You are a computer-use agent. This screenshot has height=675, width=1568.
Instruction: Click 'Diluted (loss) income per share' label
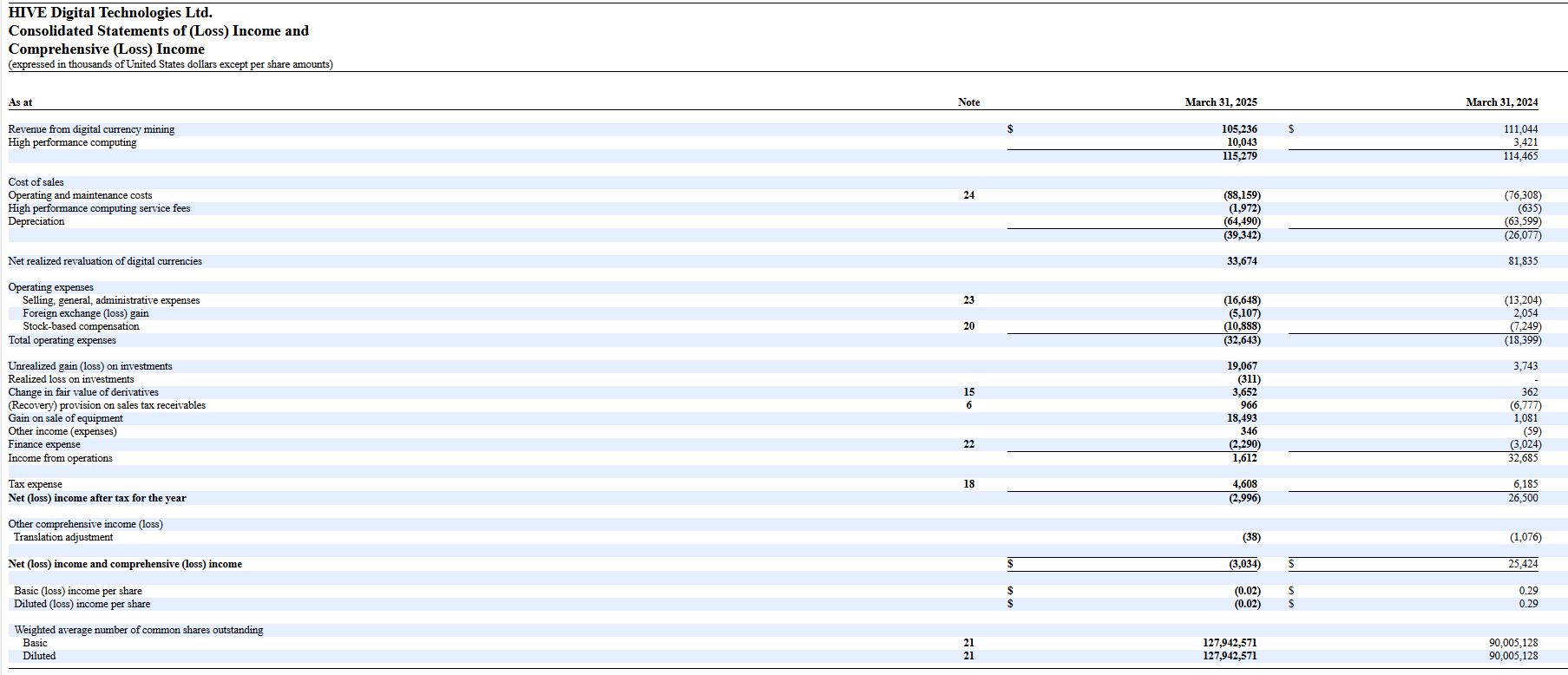pos(82,604)
